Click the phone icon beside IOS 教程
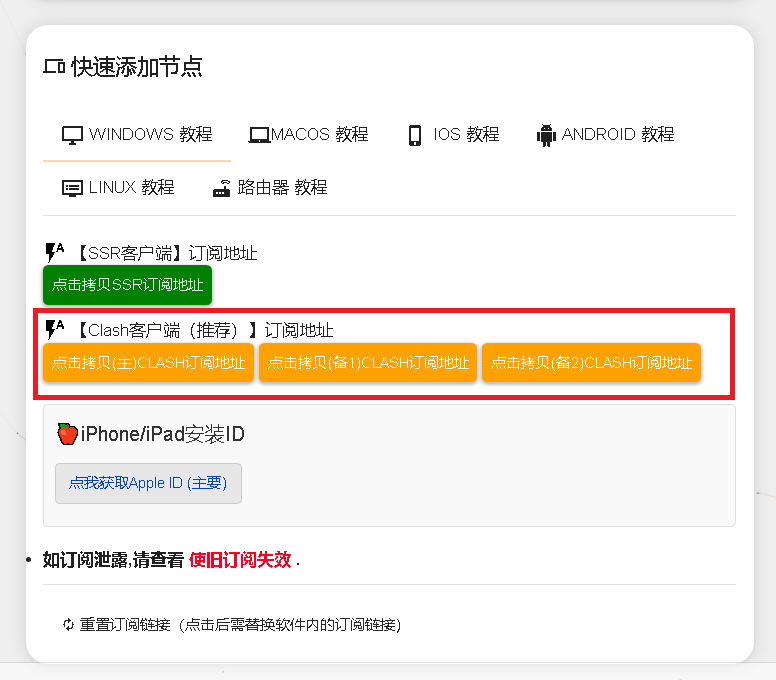Screen dimensions: 776x680 click(x=415, y=135)
